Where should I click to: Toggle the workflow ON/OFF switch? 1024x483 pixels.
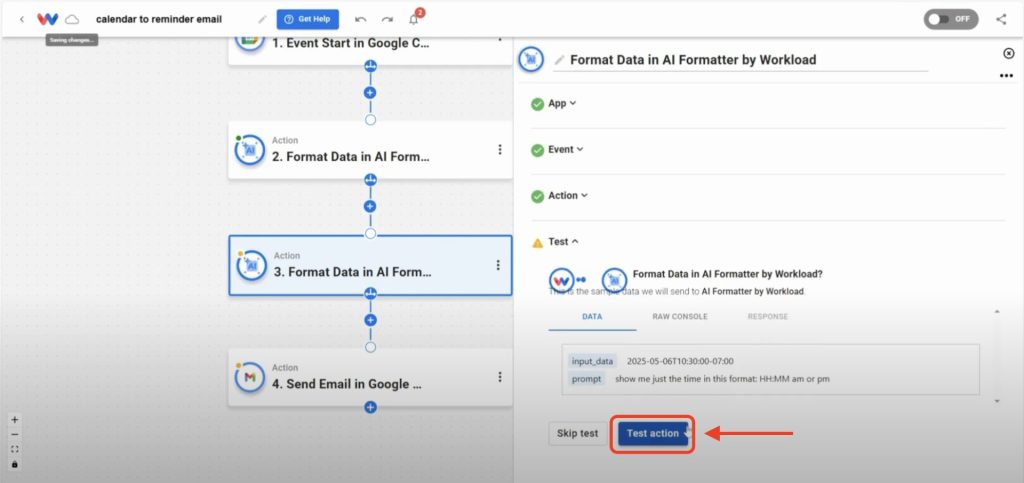pyautogui.click(x=951, y=19)
